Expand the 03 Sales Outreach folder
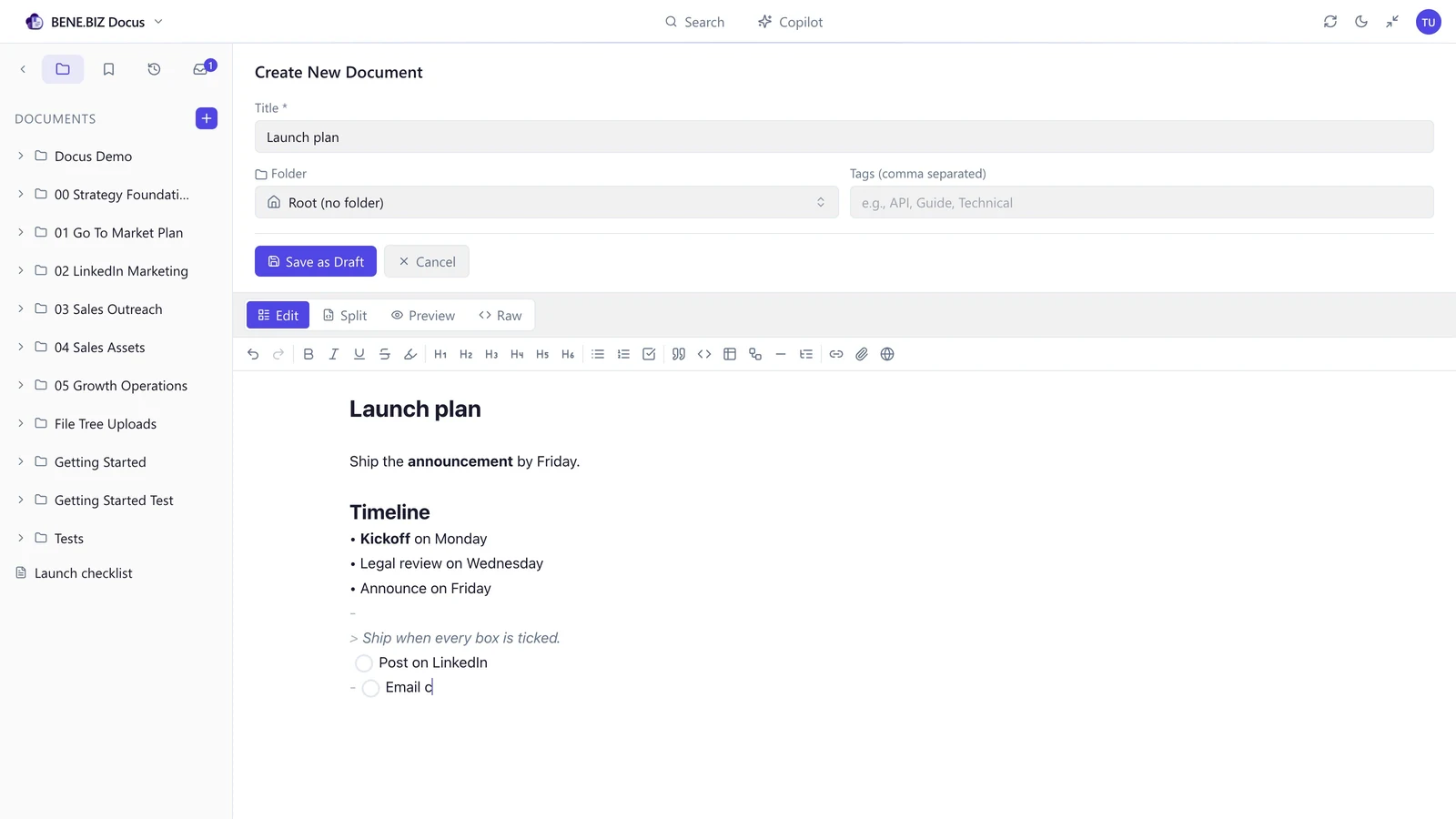Screen dimensions: 1456x819 tap(21, 308)
